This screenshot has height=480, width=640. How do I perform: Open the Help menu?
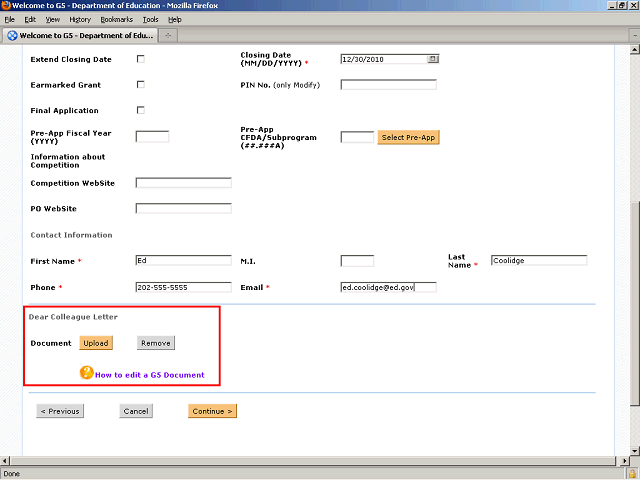[175, 20]
